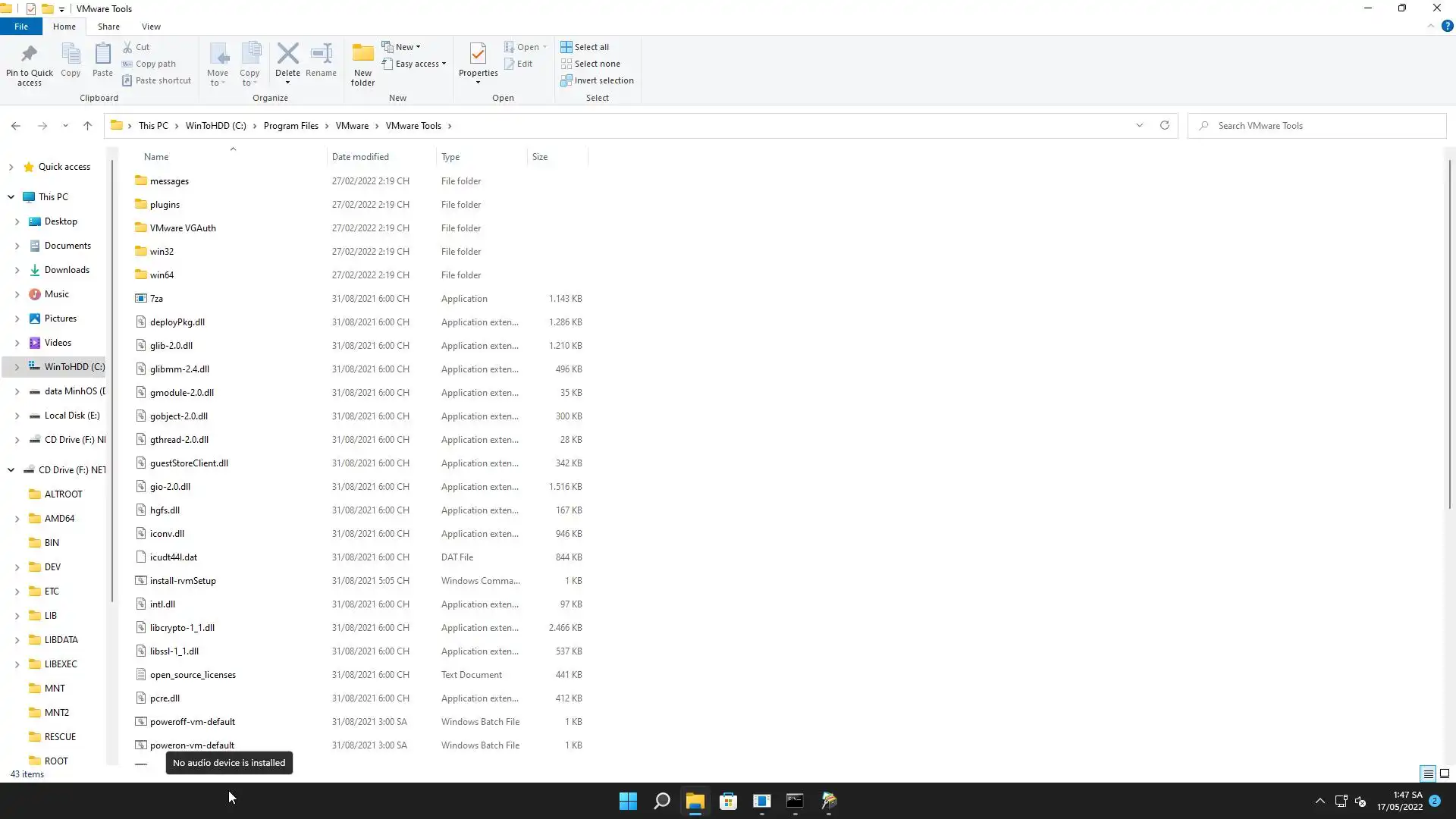The height and width of the screenshot is (819, 1456).
Task: Open the File menu
Action: (21, 27)
